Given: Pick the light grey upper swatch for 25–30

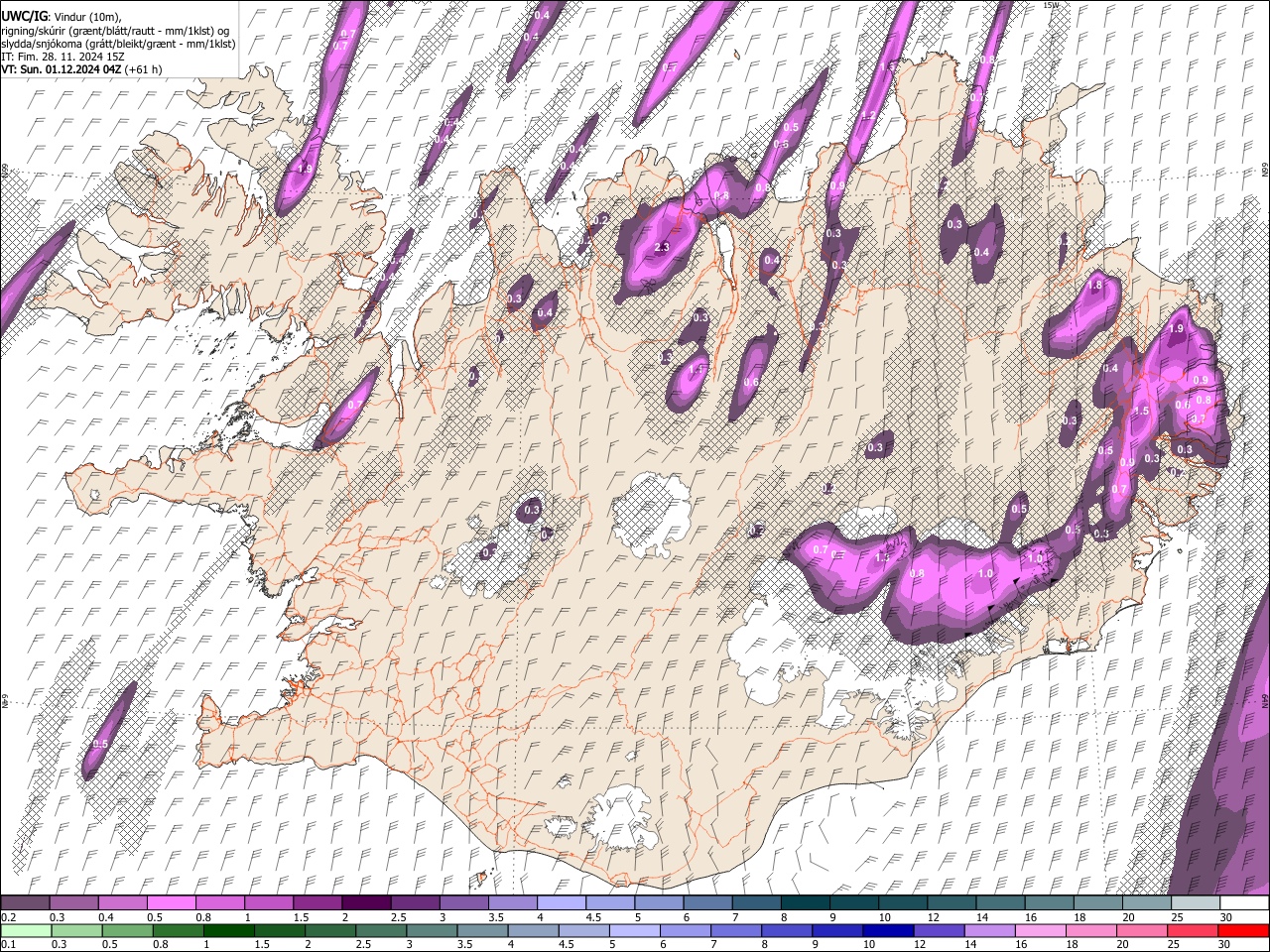Looking at the screenshot, I should [x=1194, y=903].
